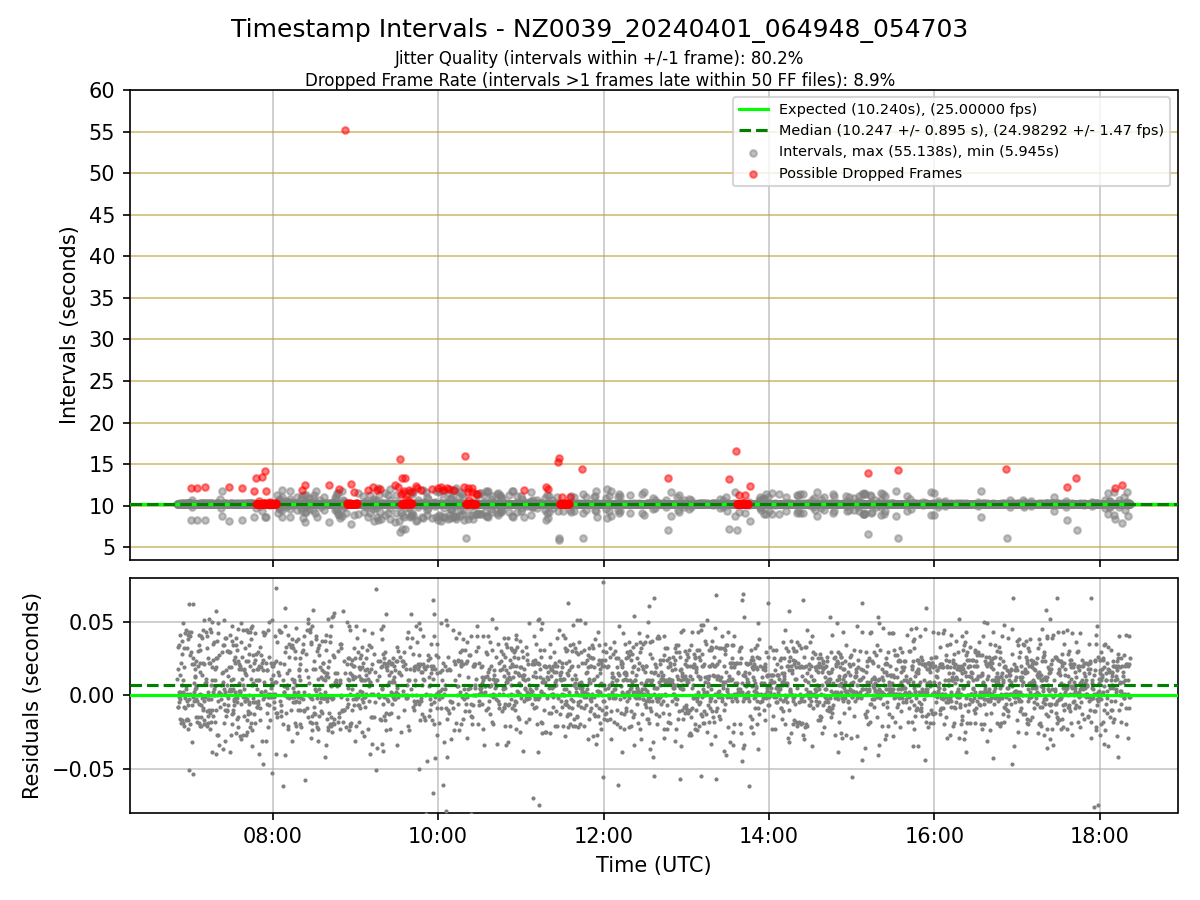
Task: Click the 'Residuals (seconds)' y-axis label
Action: pos(32,696)
